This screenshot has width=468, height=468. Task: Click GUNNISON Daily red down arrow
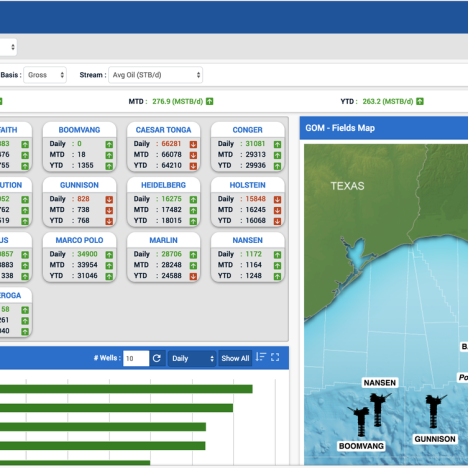pos(109,200)
